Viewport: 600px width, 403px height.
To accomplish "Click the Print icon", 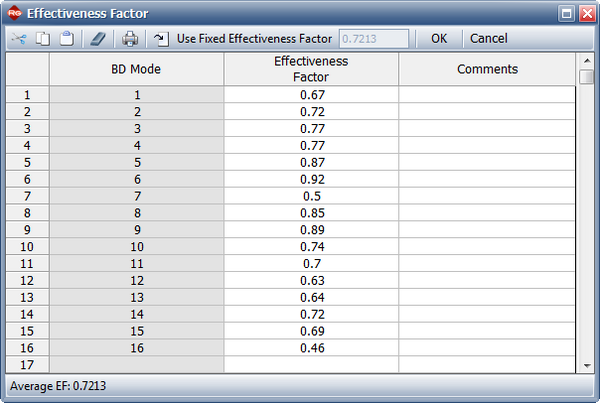I will click(130, 39).
